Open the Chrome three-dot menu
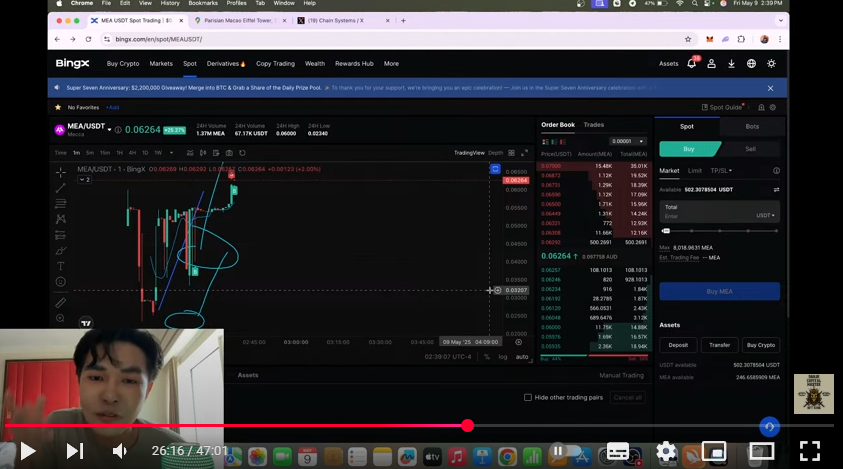 pyautogui.click(x=780, y=39)
